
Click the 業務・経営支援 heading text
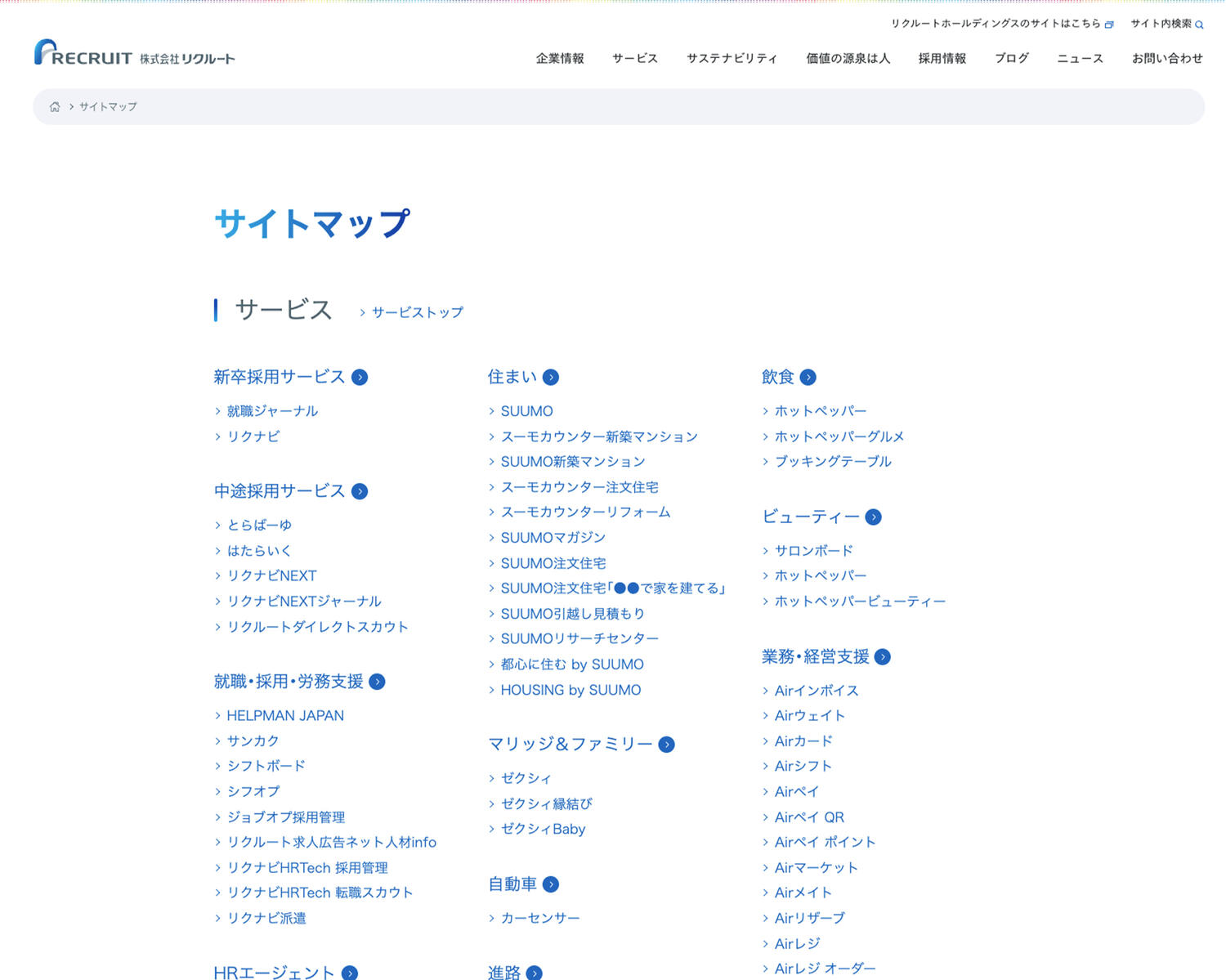[816, 656]
